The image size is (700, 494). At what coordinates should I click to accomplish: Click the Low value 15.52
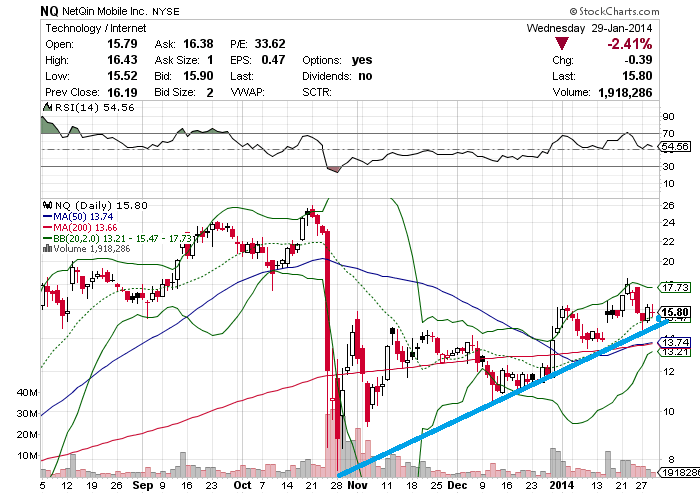[122, 76]
